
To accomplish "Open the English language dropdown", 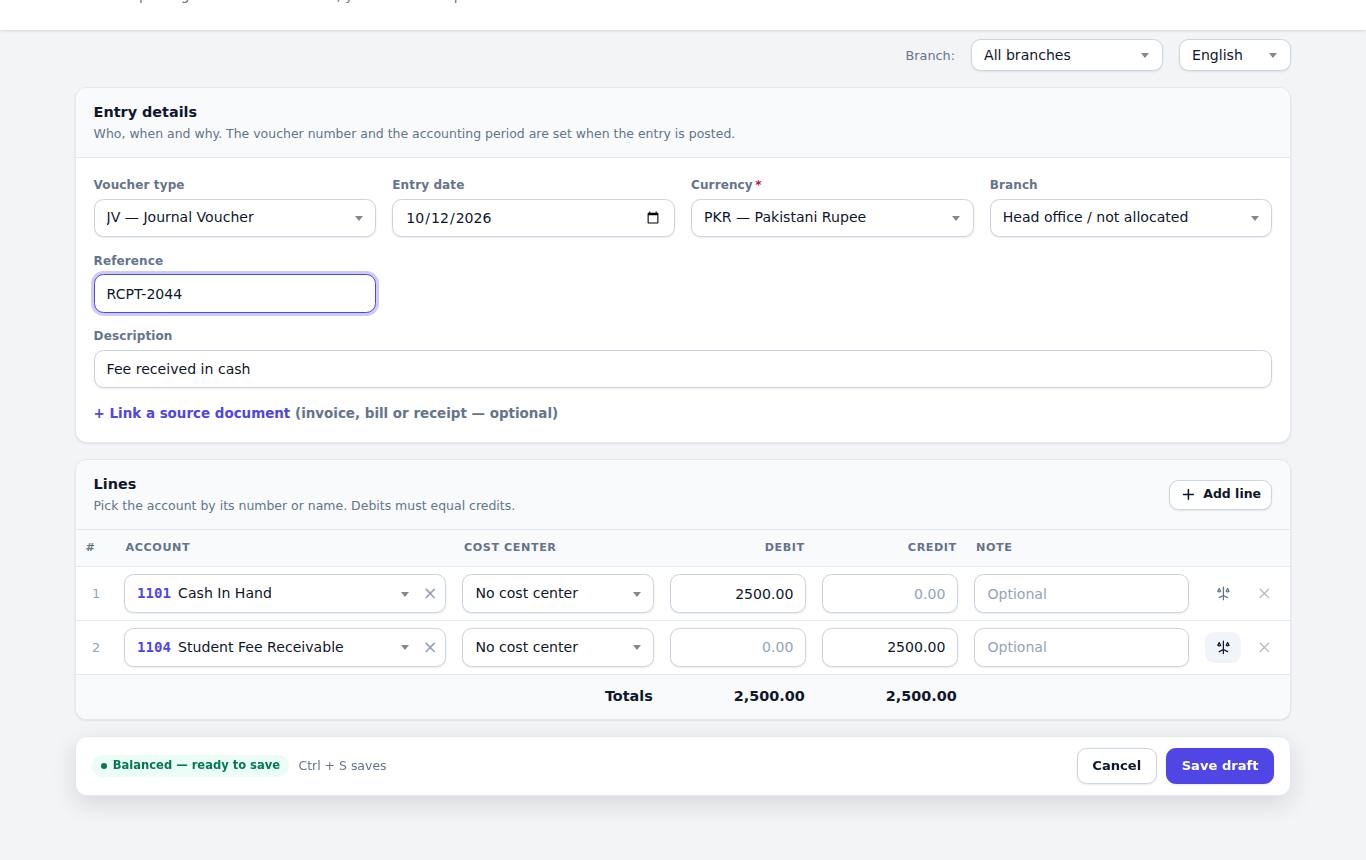I will pyautogui.click(x=1234, y=55).
